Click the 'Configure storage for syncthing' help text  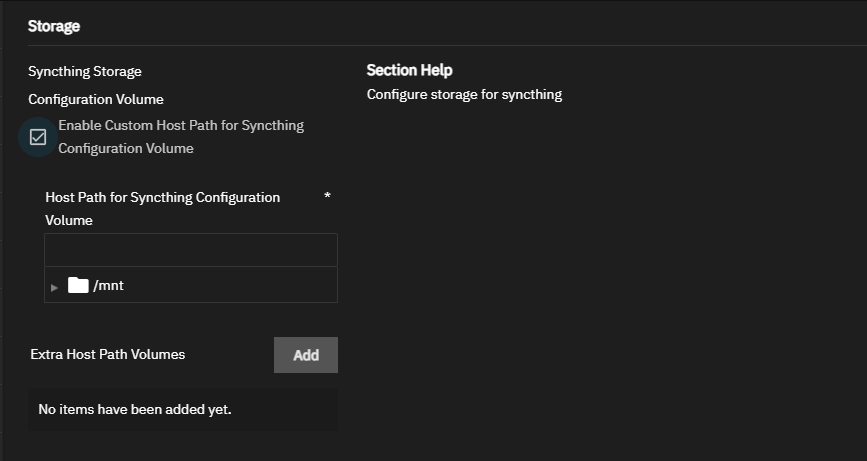(464, 95)
